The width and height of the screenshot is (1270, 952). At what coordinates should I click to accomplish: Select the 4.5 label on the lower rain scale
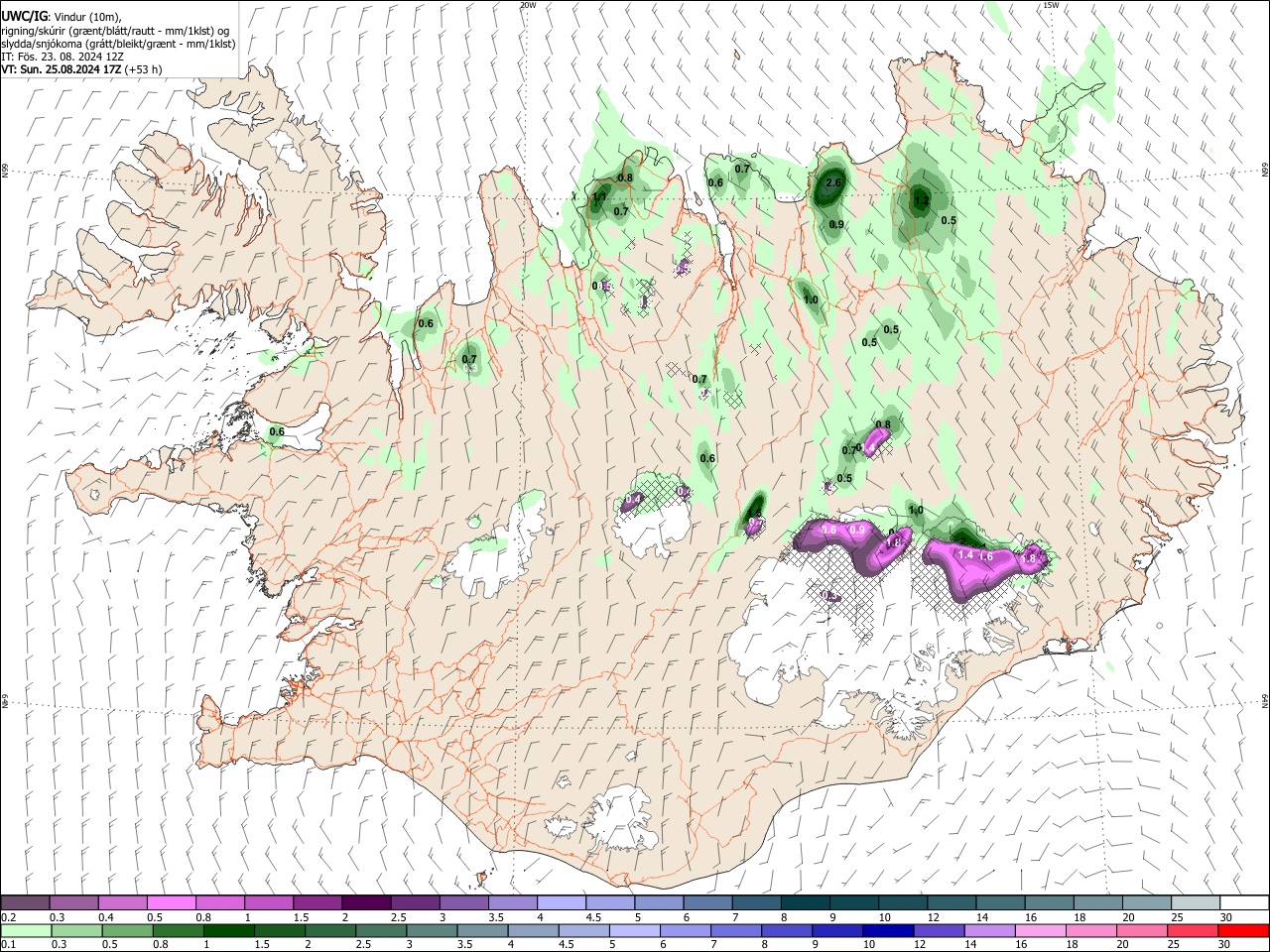point(566,945)
